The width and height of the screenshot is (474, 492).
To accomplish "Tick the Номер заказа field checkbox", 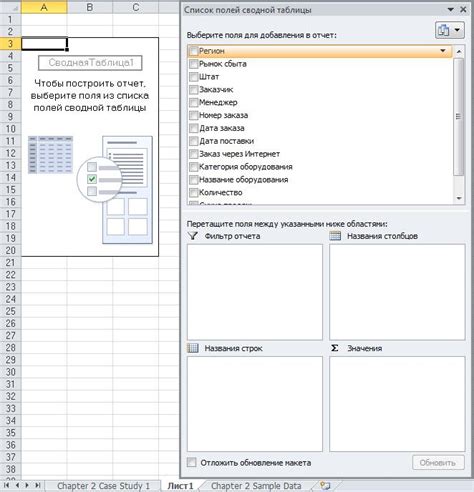I will click(x=193, y=115).
